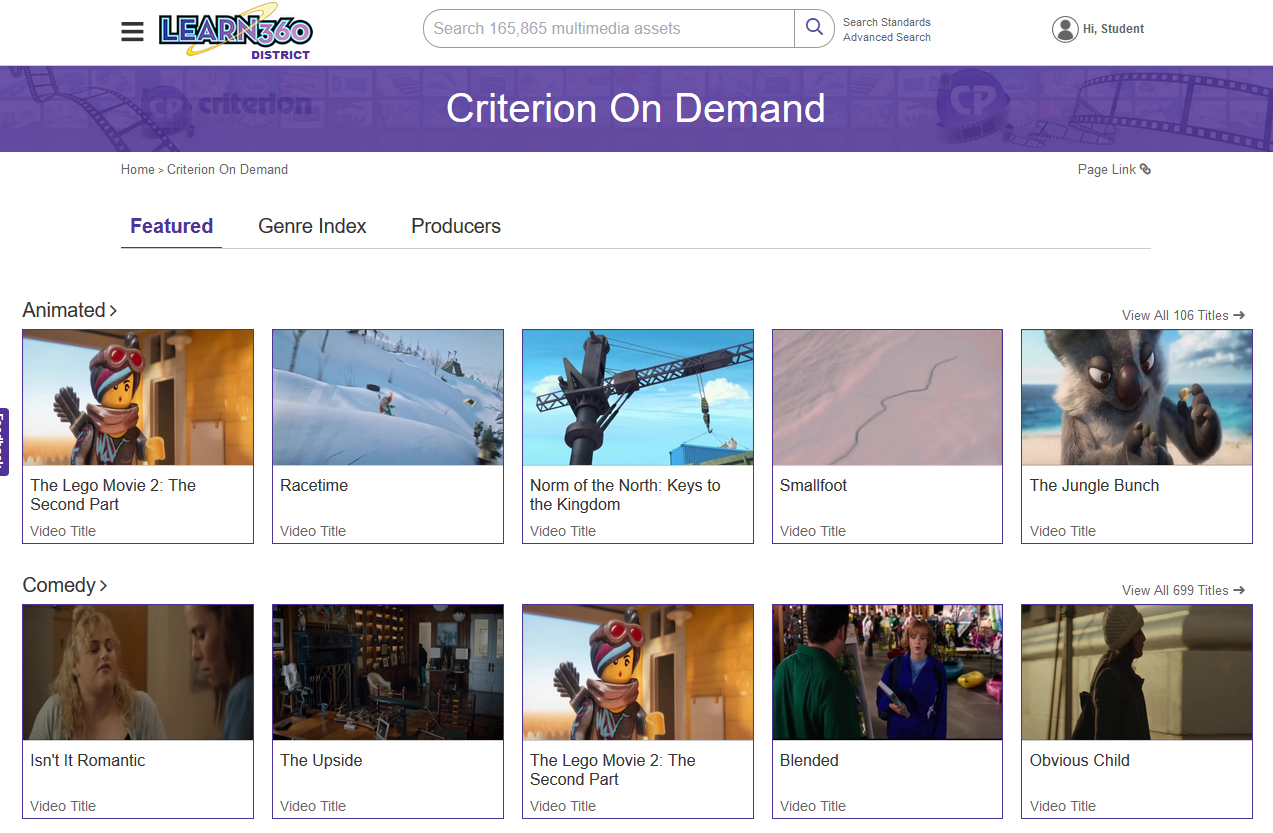Click Hi, Student account label
The image size is (1273, 833).
point(1113,29)
